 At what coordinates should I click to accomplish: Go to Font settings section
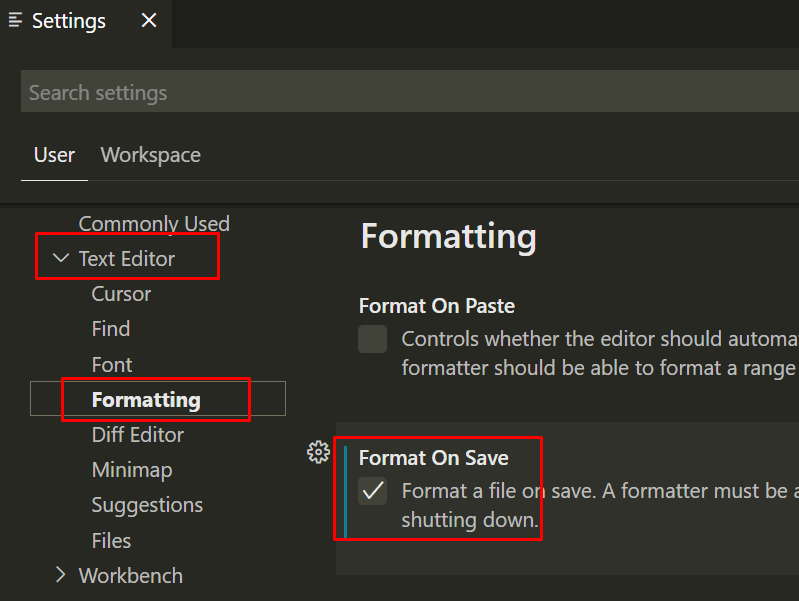(x=112, y=365)
